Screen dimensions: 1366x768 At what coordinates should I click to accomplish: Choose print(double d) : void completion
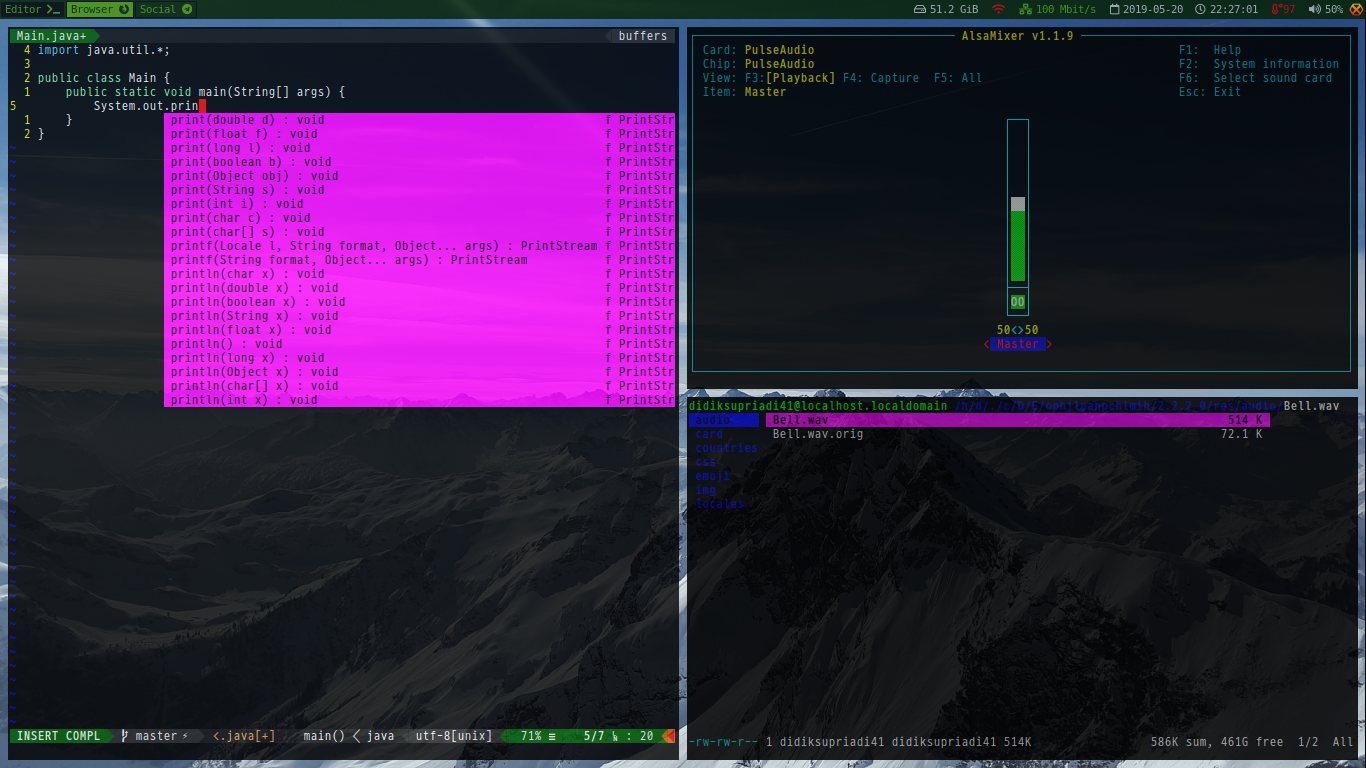pos(420,120)
